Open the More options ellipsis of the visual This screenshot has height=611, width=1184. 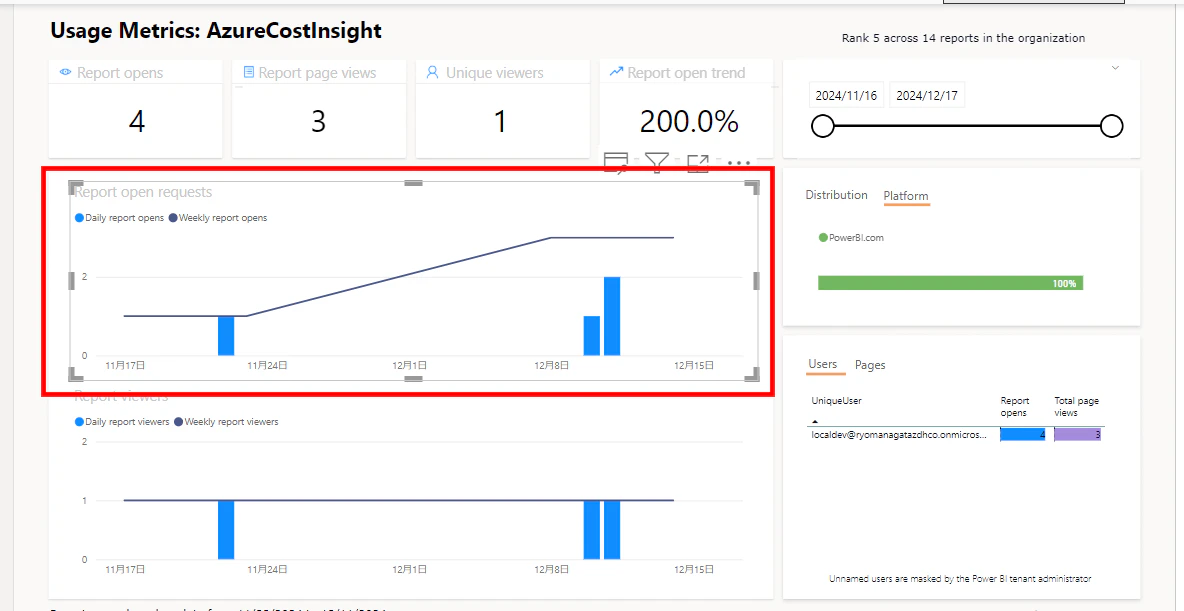pyautogui.click(x=738, y=162)
